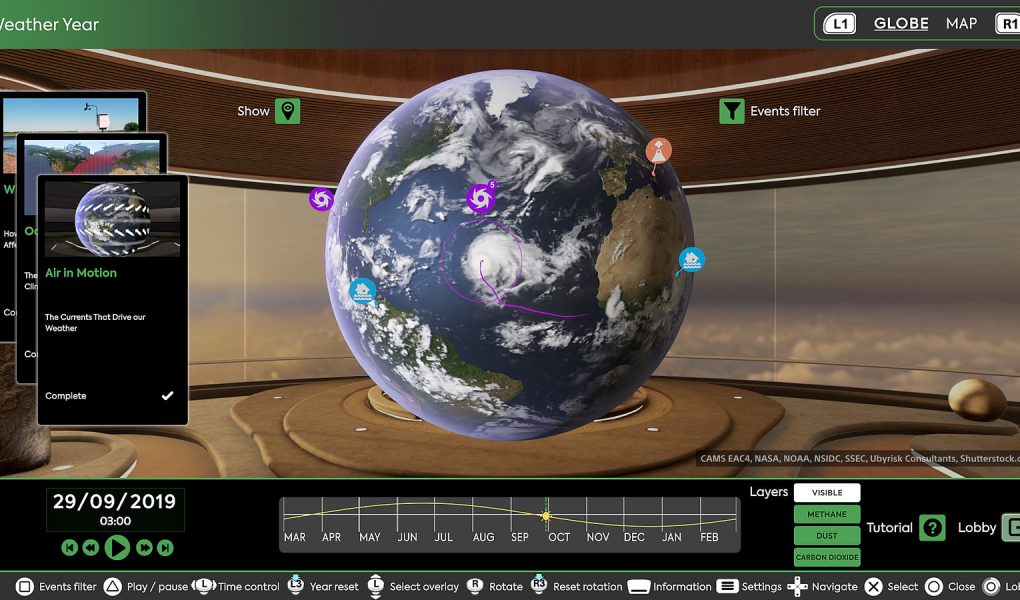Click the volcano event marker near Europe

(x=658, y=151)
